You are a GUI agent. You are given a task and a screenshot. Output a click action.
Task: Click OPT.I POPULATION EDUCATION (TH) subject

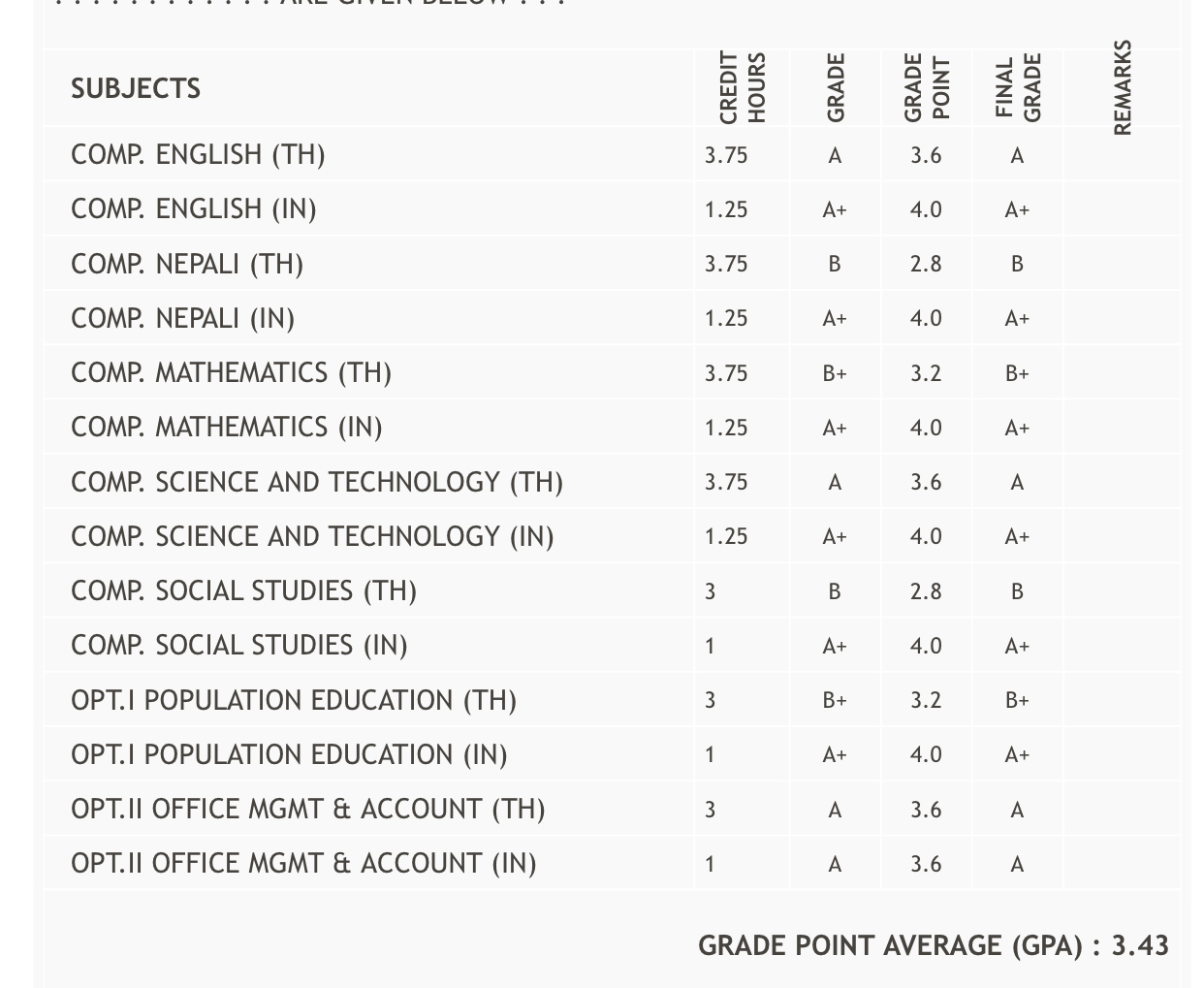pos(294,700)
